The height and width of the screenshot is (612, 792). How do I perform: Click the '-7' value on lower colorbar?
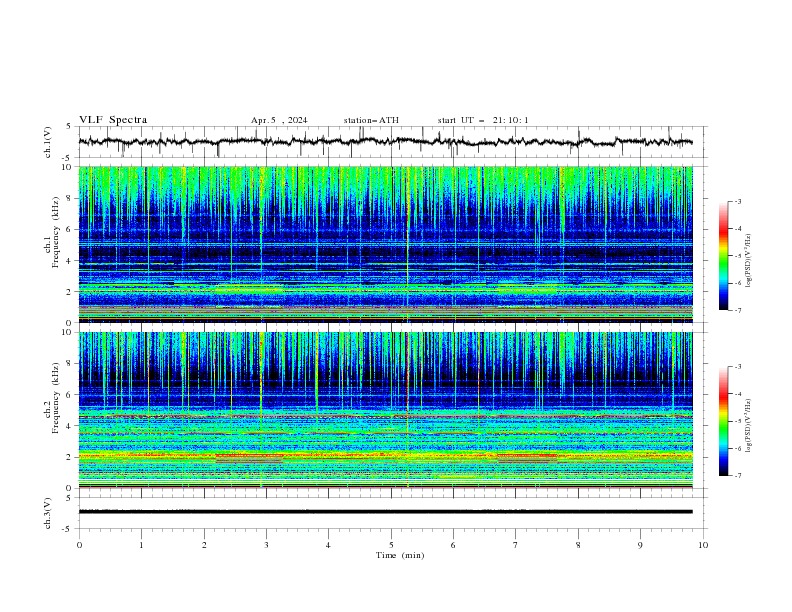(x=737, y=475)
